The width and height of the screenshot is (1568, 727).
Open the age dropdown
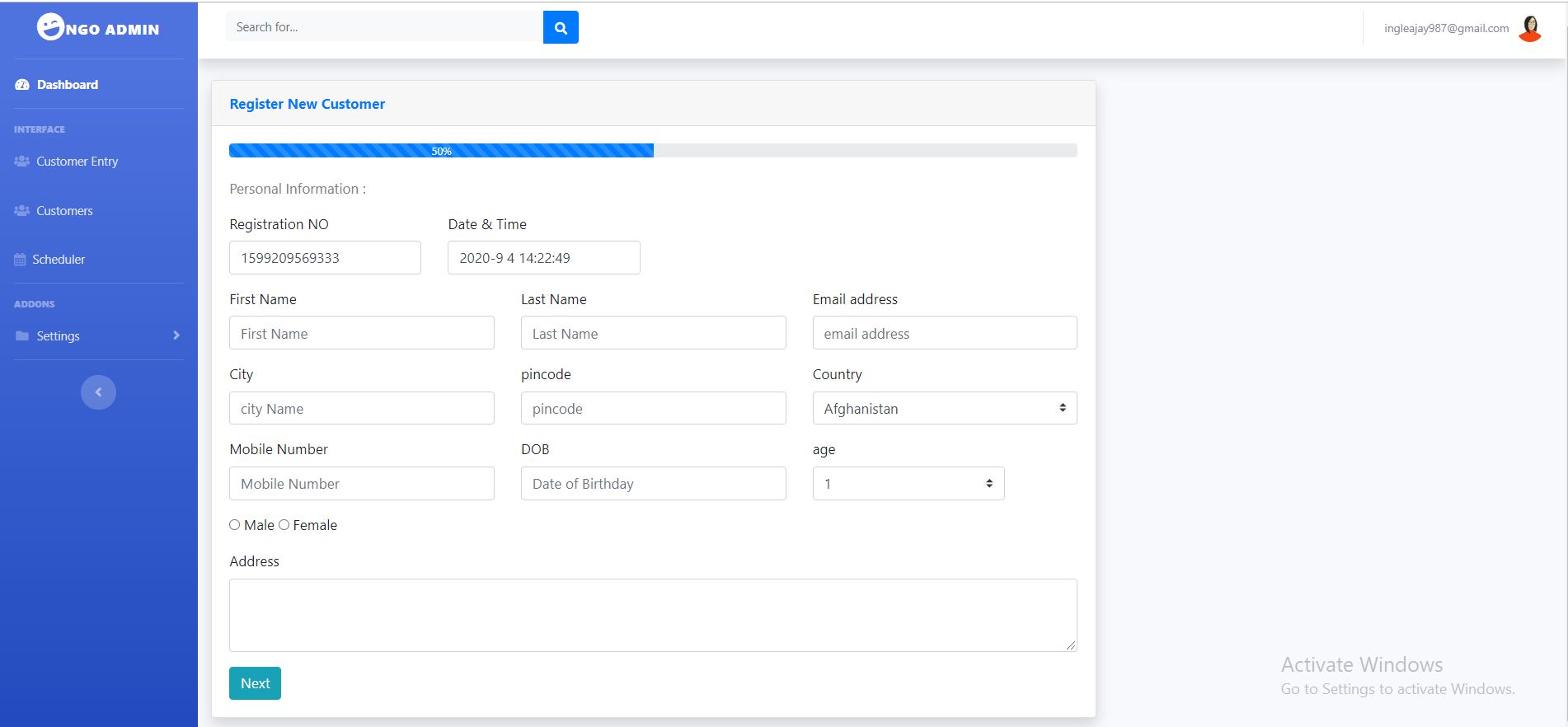click(908, 484)
